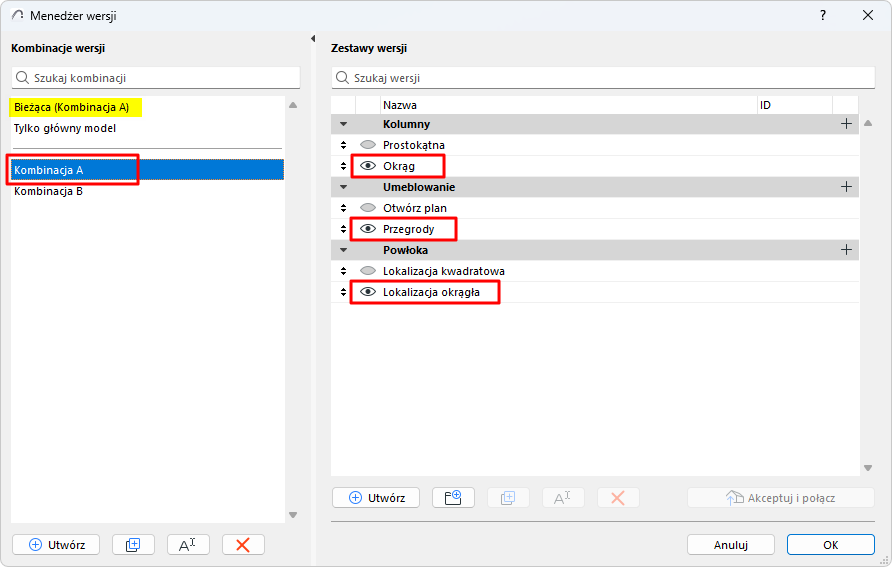Collapse the Kolumny version set

(x=343, y=124)
